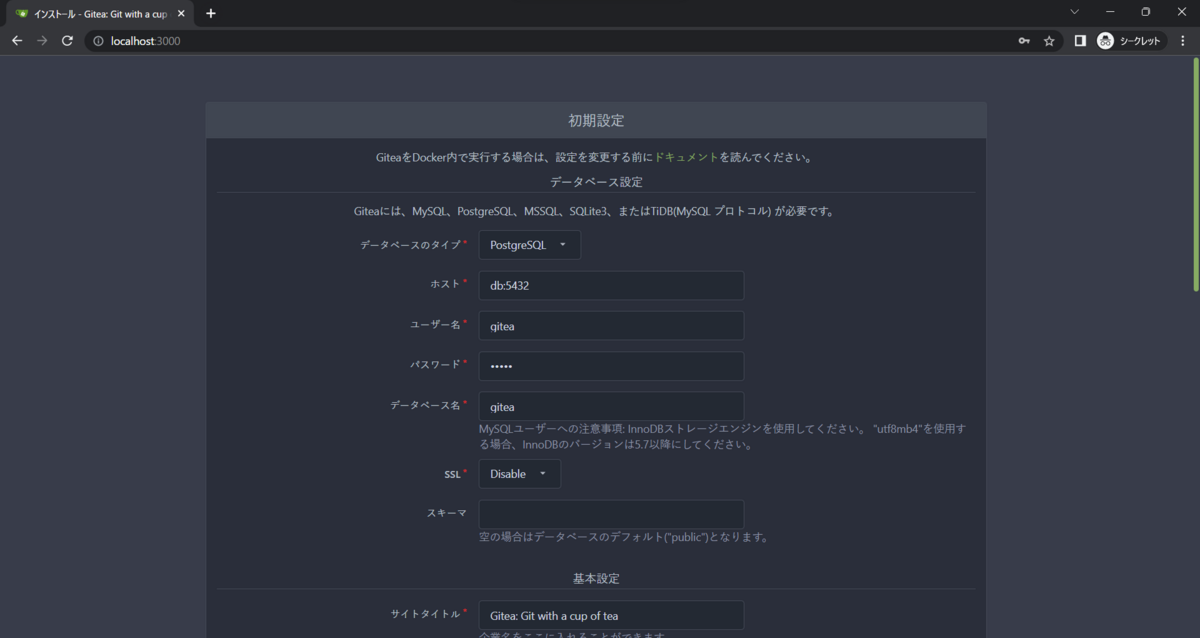Screen dimensions: 1200x638
Task: Open a new browser tab
Action: tap(211, 13)
